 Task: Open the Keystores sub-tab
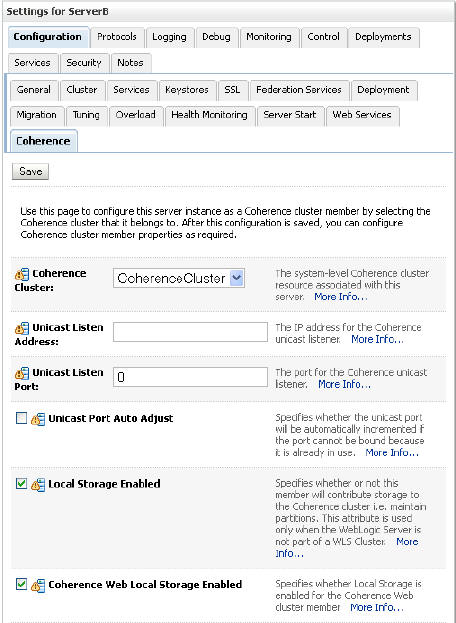pyautogui.click(x=187, y=90)
